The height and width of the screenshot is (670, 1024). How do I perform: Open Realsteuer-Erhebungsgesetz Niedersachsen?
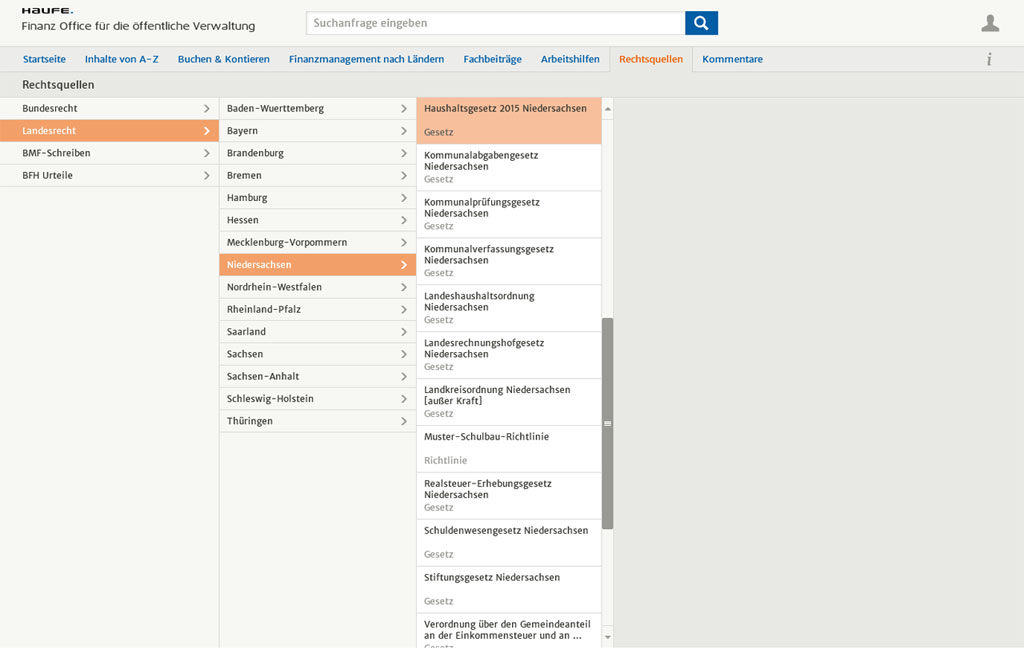coord(509,496)
